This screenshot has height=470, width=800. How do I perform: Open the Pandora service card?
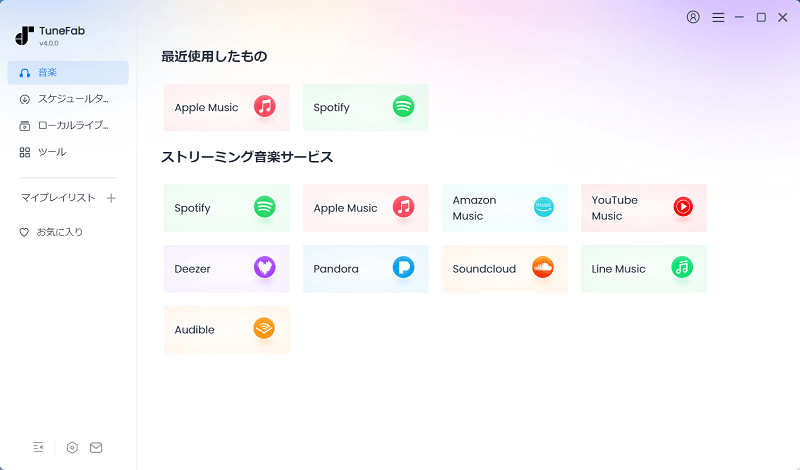(x=365, y=268)
